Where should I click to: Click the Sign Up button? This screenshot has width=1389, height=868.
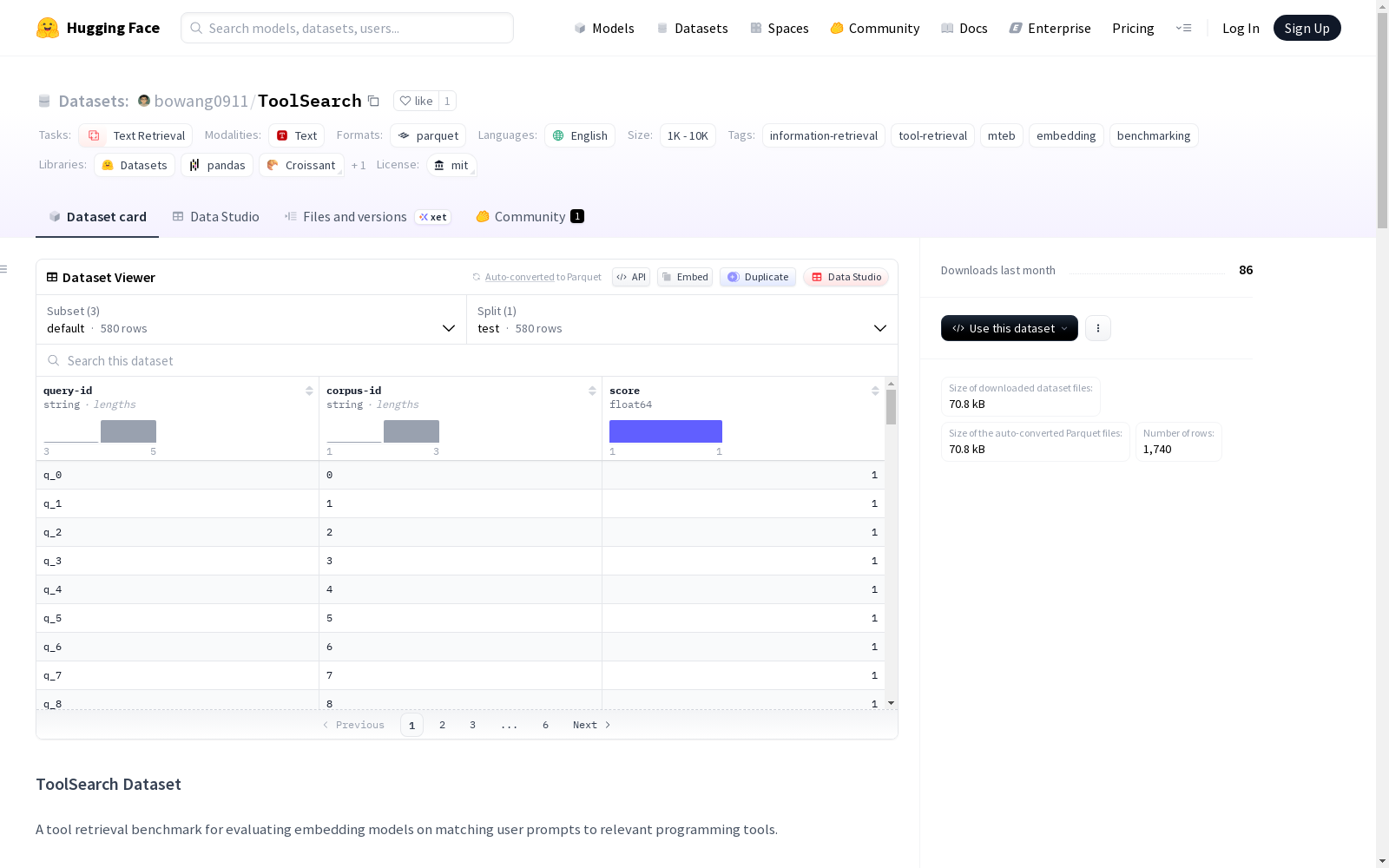pyautogui.click(x=1307, y=28)
